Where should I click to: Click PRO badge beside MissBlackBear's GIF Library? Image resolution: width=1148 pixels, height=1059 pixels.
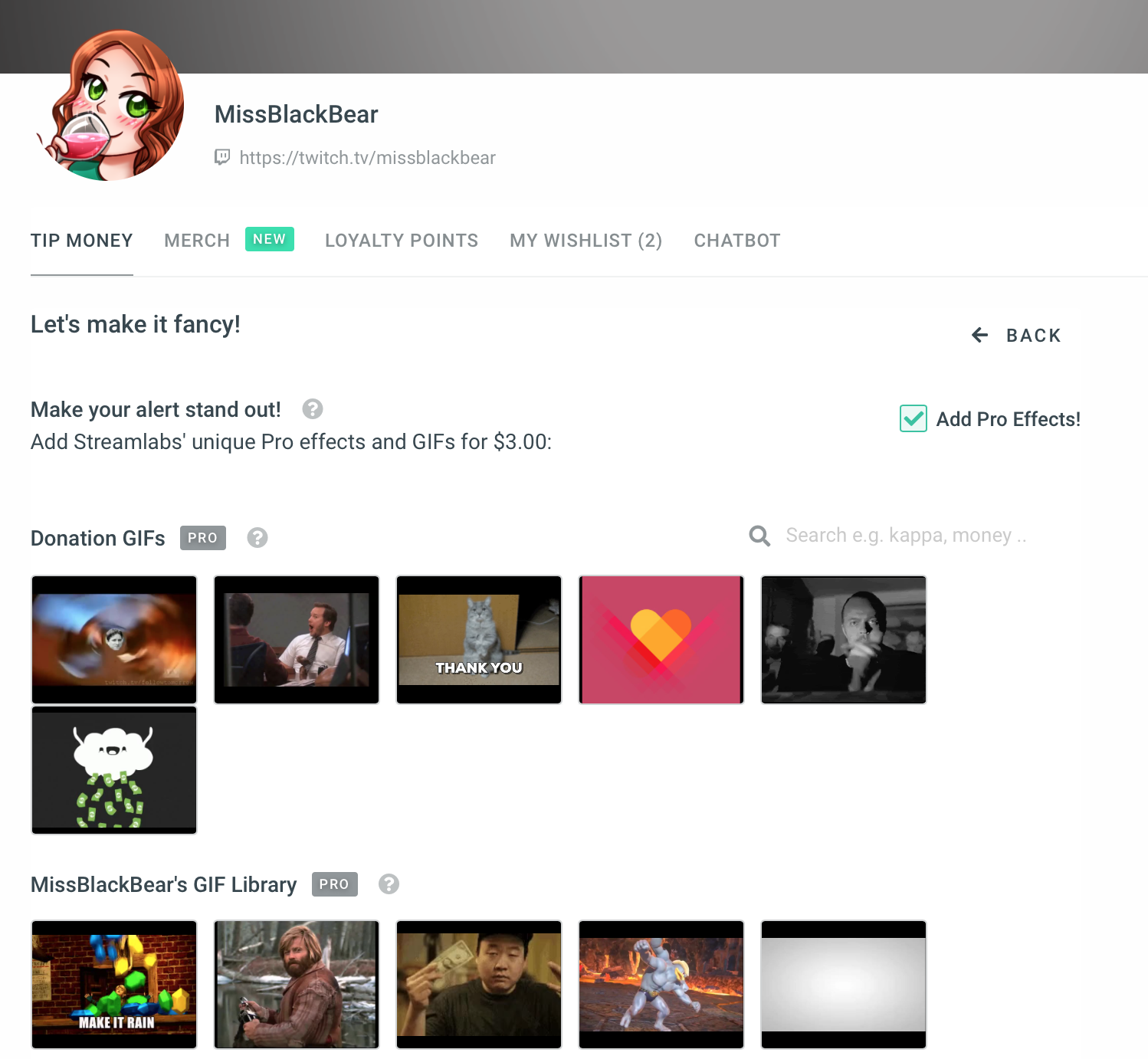coord(335,884)
